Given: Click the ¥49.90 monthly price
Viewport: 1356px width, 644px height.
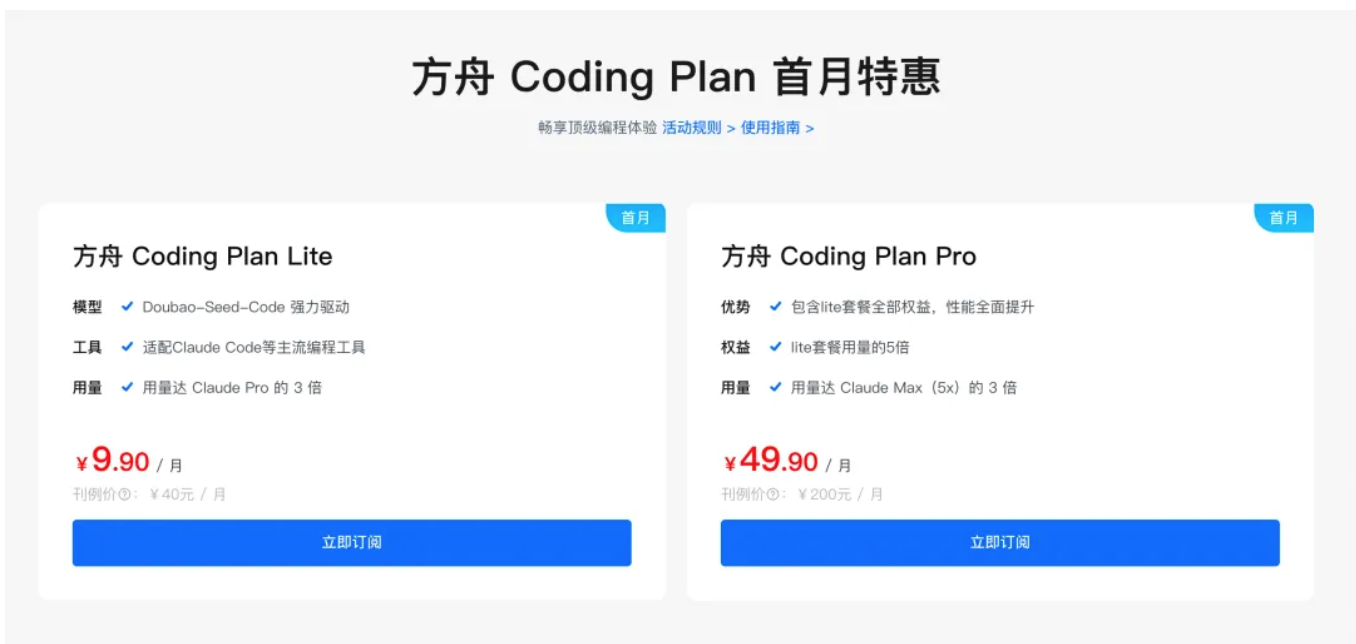Looking at the screenshot, I should click(772, 462).
